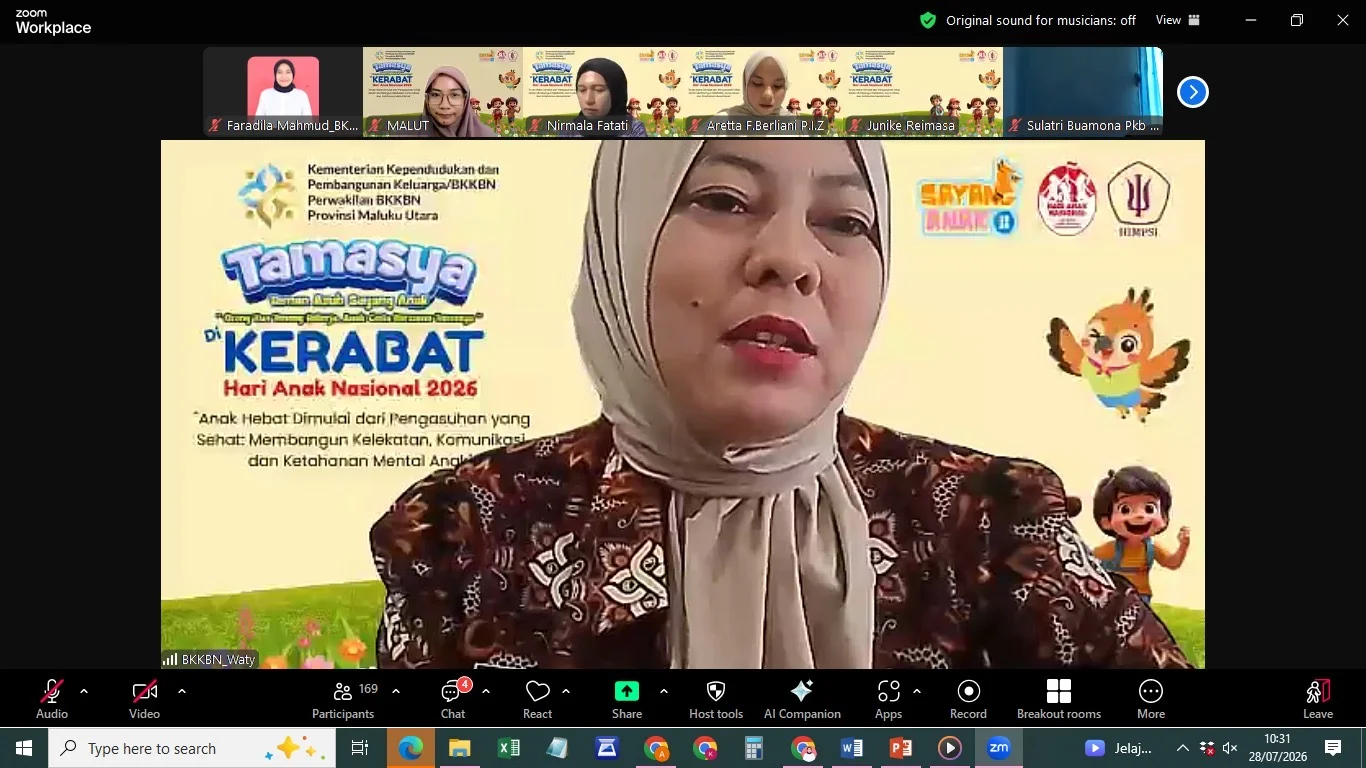Open the Zoom Apps panel
Image resolution: width=1366 pixels, height=768 pixels.
[888, 699]
